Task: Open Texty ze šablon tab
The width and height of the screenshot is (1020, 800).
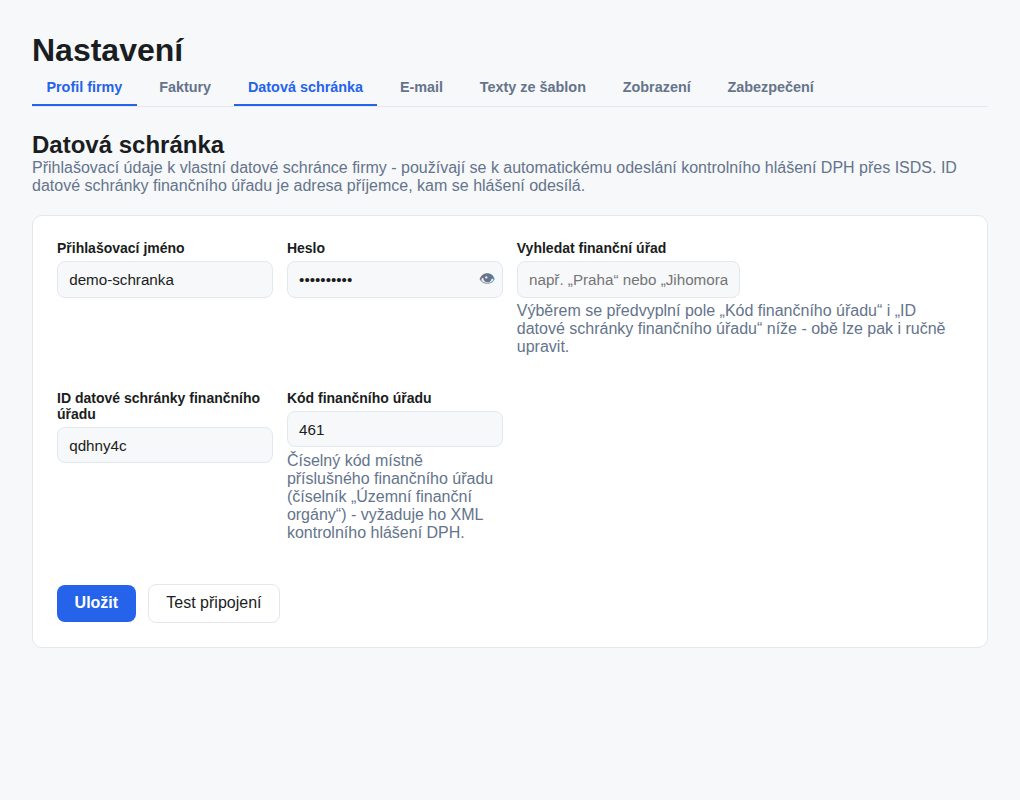Action: click(x=532, y=87)
